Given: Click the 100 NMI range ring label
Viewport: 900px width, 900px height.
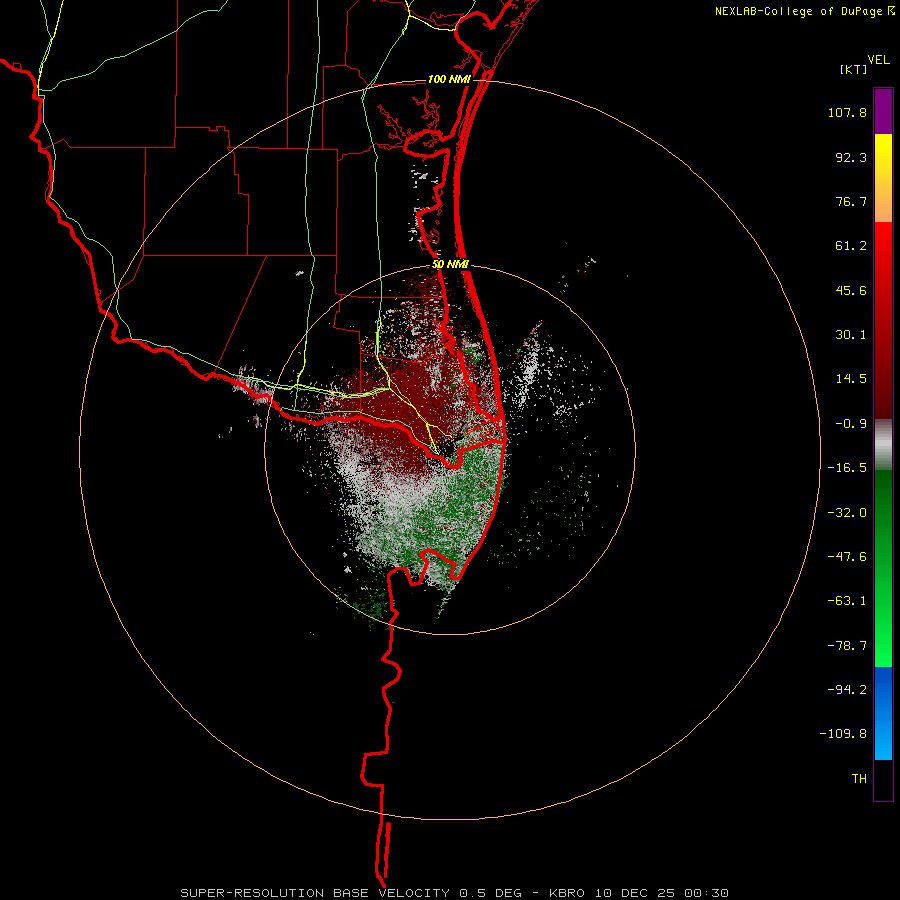Looking at the screenshot, I should [x=449, y=79].
